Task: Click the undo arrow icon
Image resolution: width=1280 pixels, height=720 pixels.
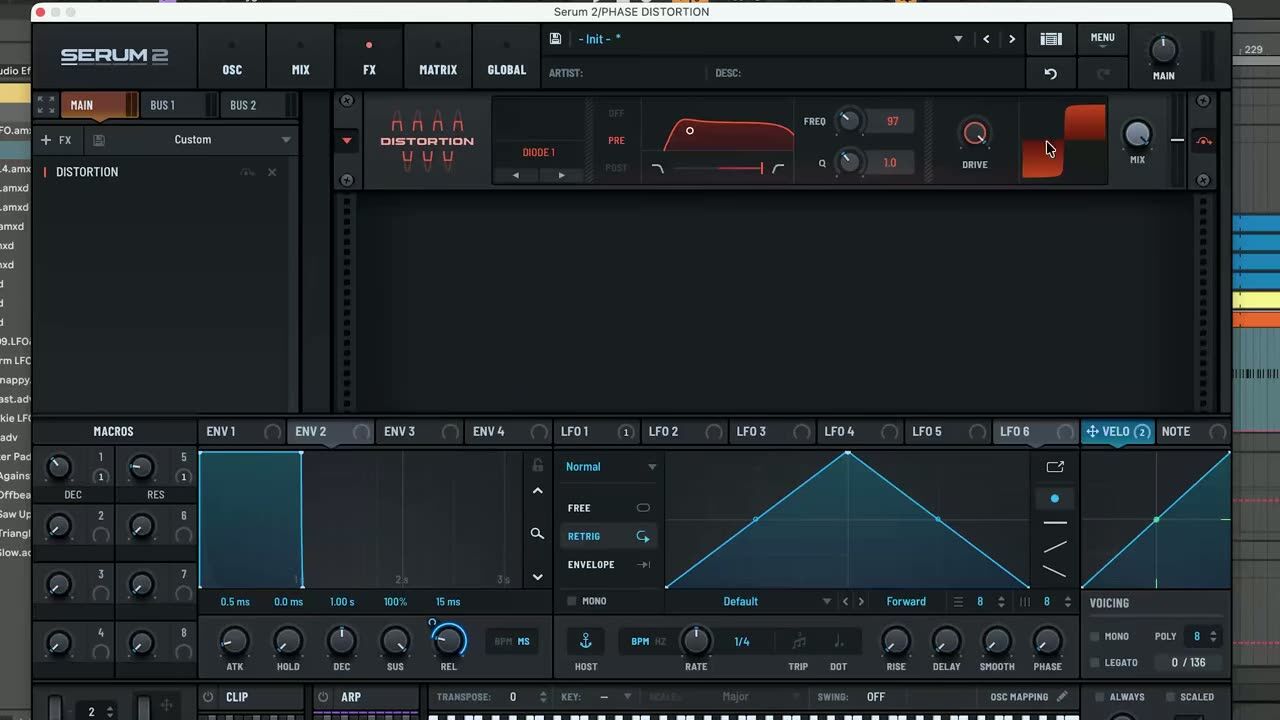Action: coord(1051,74)
